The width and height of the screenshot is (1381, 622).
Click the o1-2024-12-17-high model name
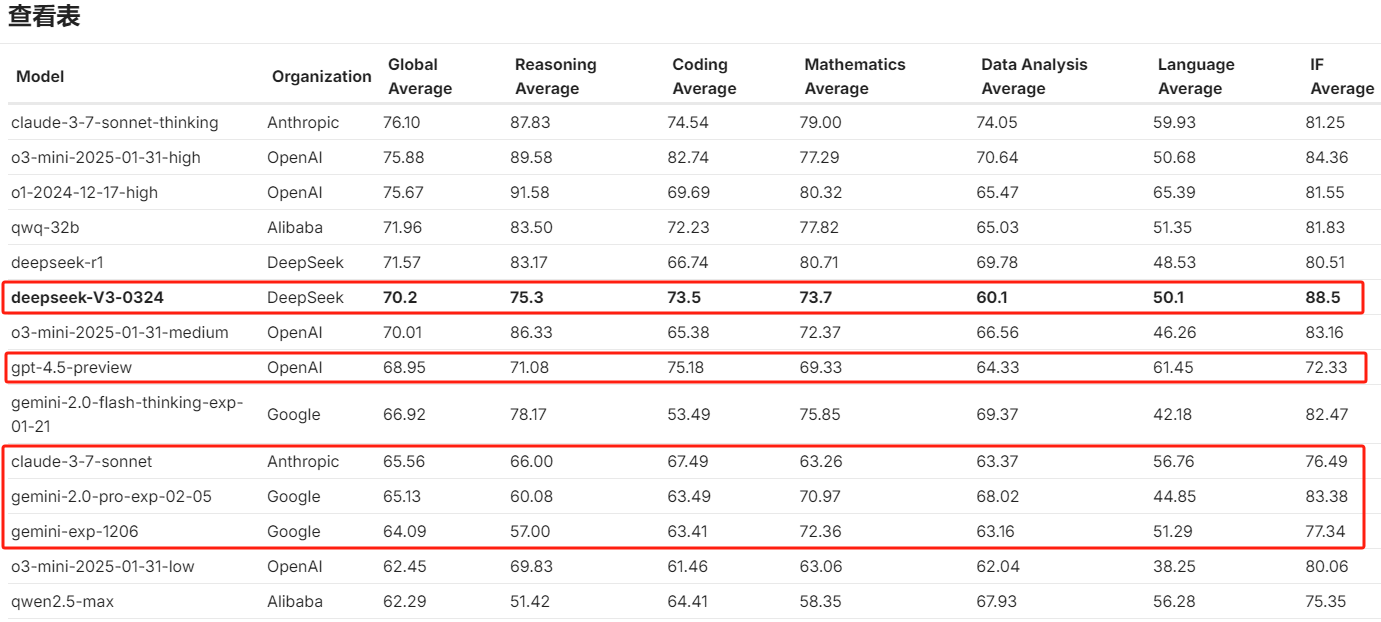click(84, 192)
